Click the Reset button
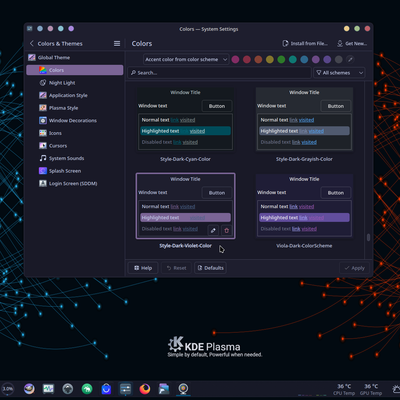 [x=176, y=268]
